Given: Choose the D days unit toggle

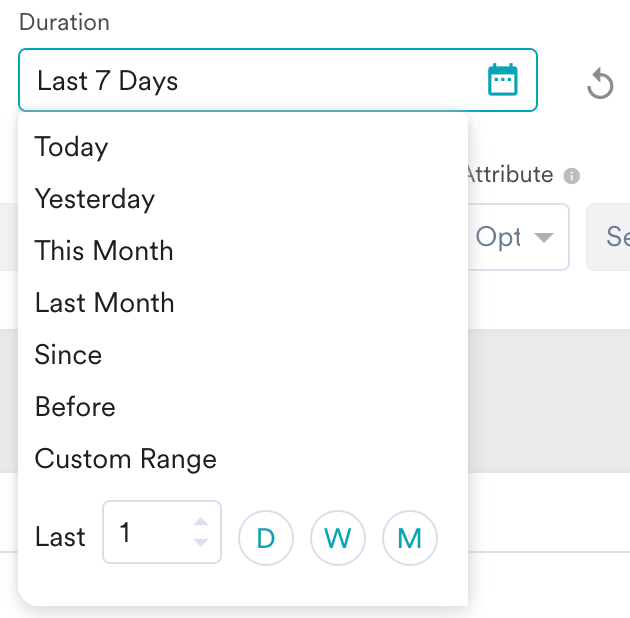Looking at the screenshot, I should pyautogui.click(x=266, y=538).
